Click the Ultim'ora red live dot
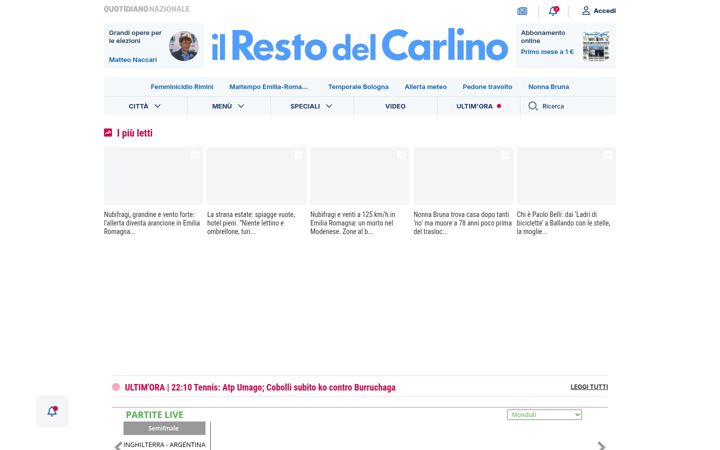The image size is (720, 450). pos(499,106)
